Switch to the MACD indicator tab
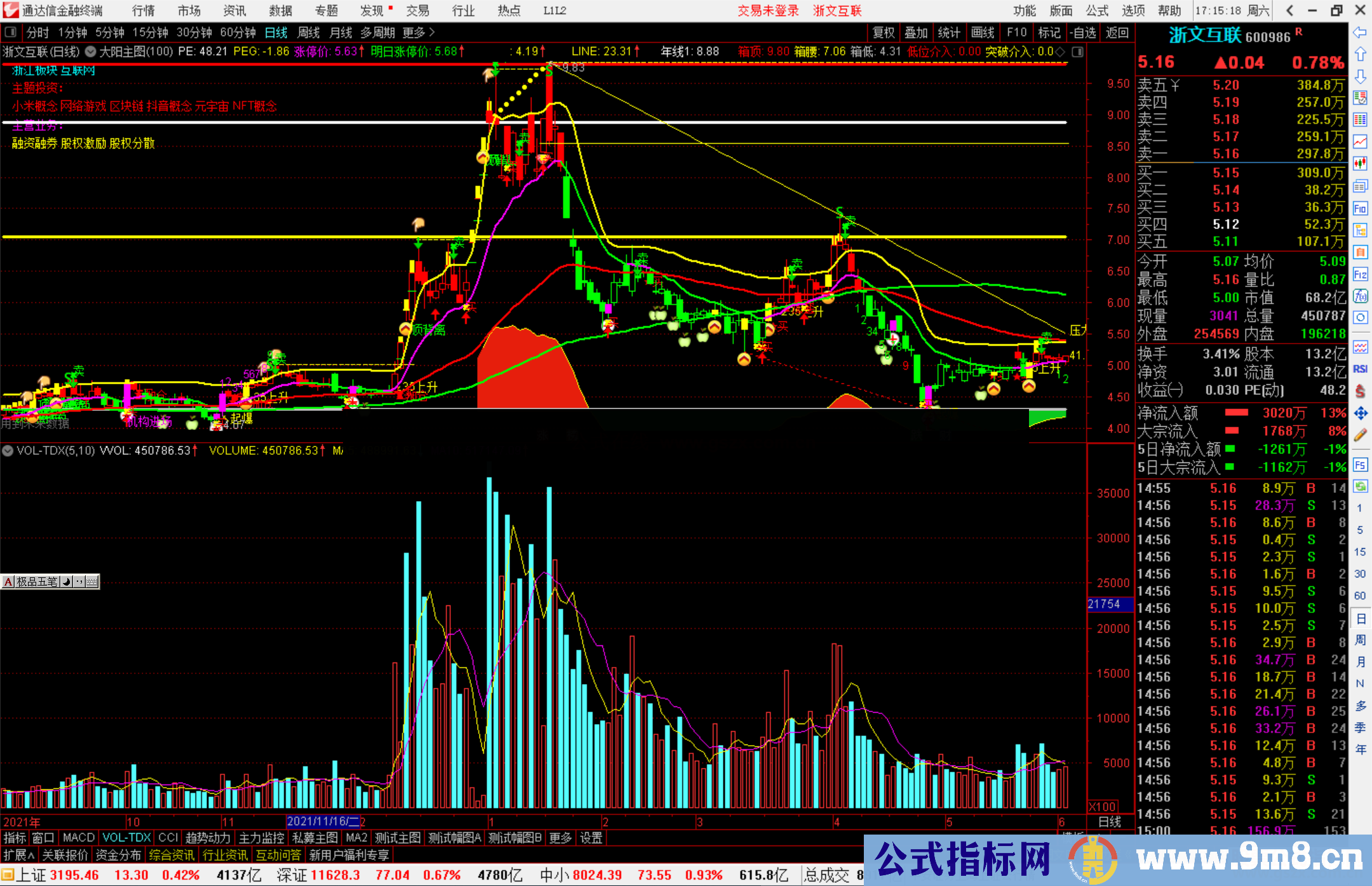 pyautogui.click(x=78, y=838)
